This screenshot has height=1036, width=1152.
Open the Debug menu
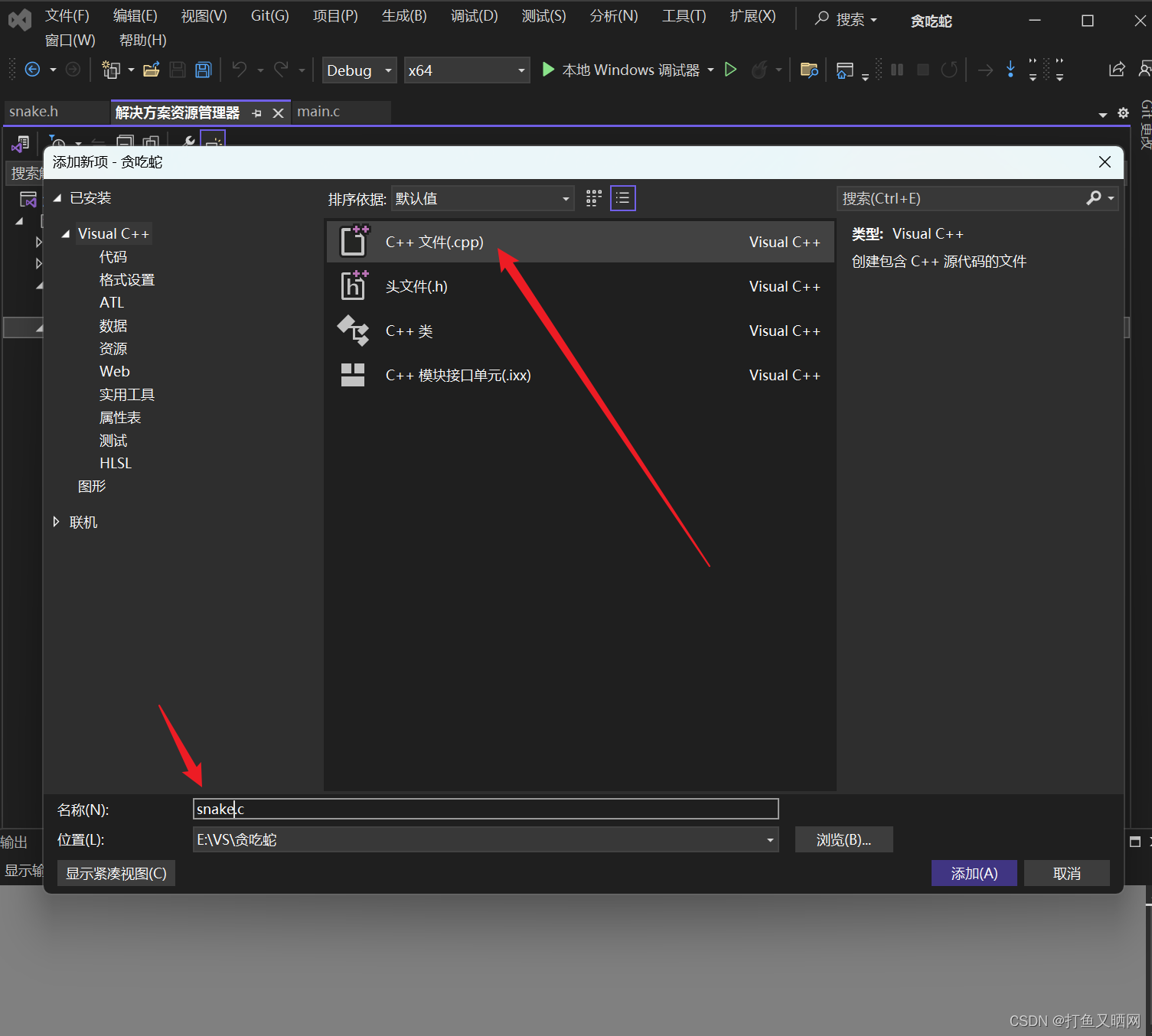coord(475,16)
